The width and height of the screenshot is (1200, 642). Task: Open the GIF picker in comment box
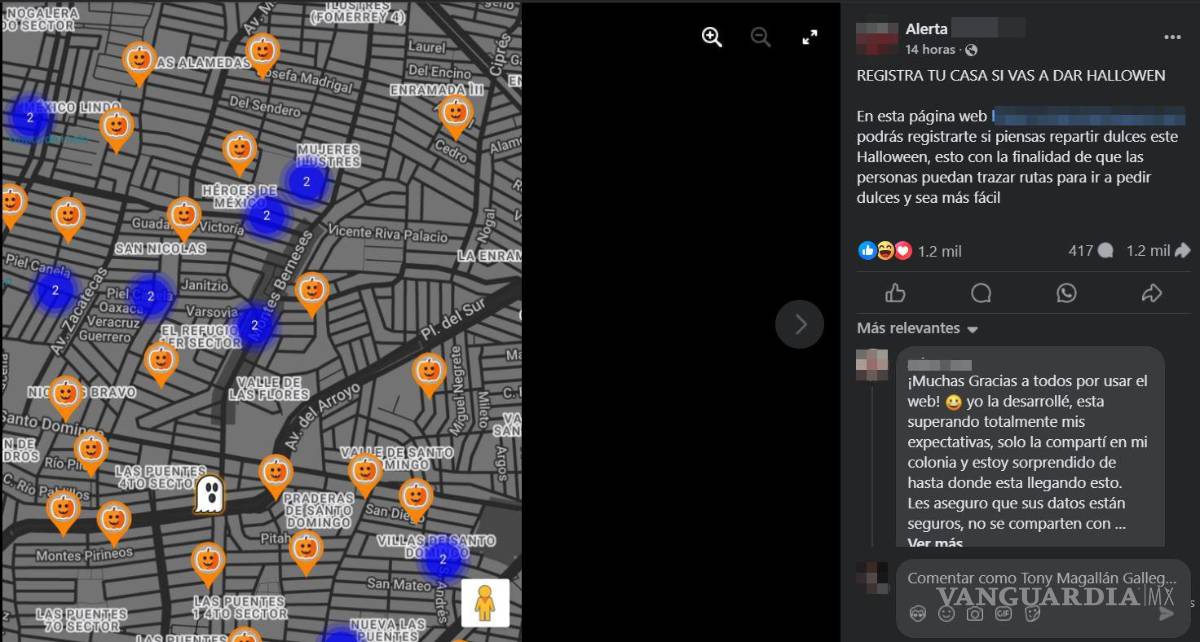[x=1003, y=613]
